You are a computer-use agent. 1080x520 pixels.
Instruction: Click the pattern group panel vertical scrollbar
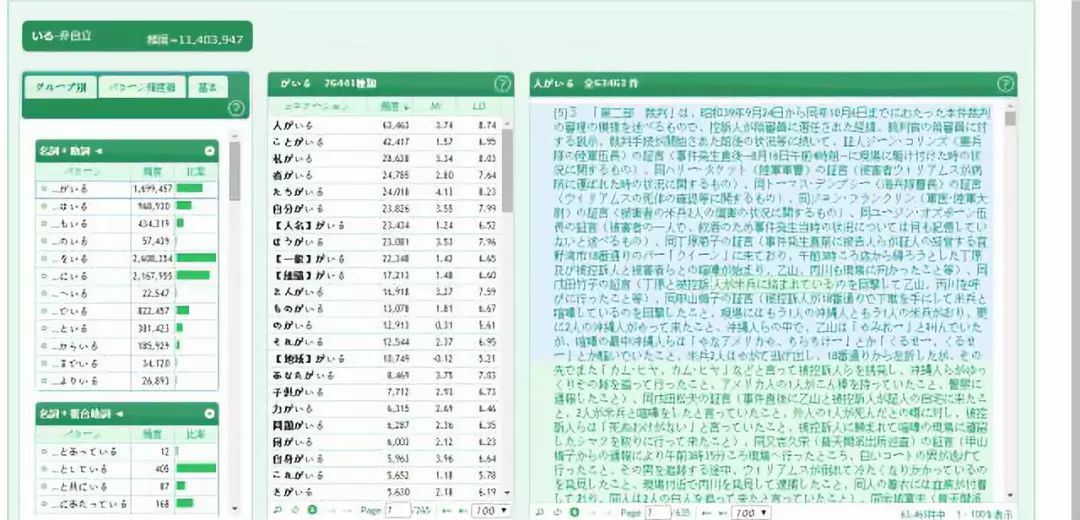click(235, 322)
